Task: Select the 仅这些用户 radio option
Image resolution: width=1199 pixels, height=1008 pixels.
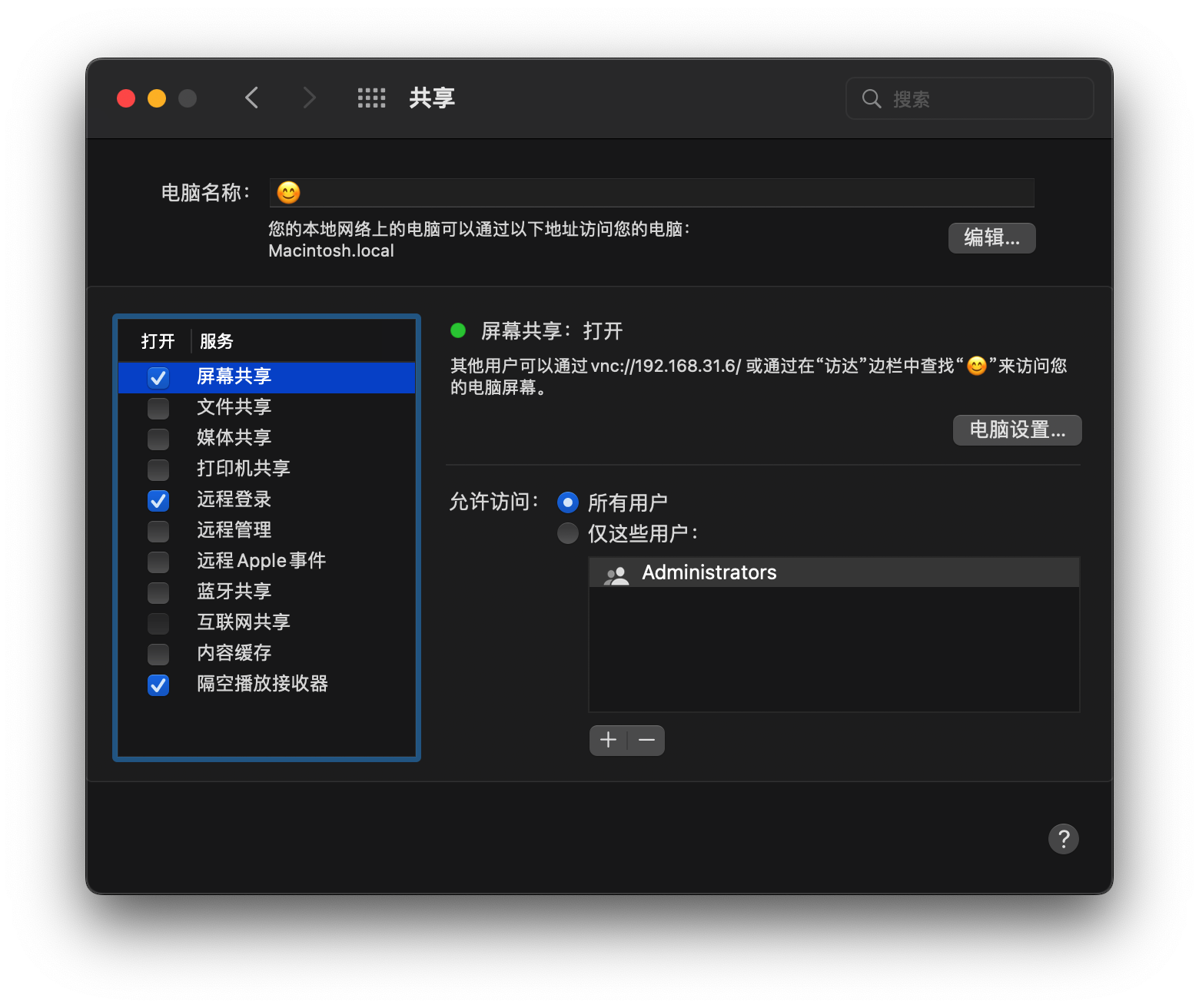Action: [x=568, y=533]
